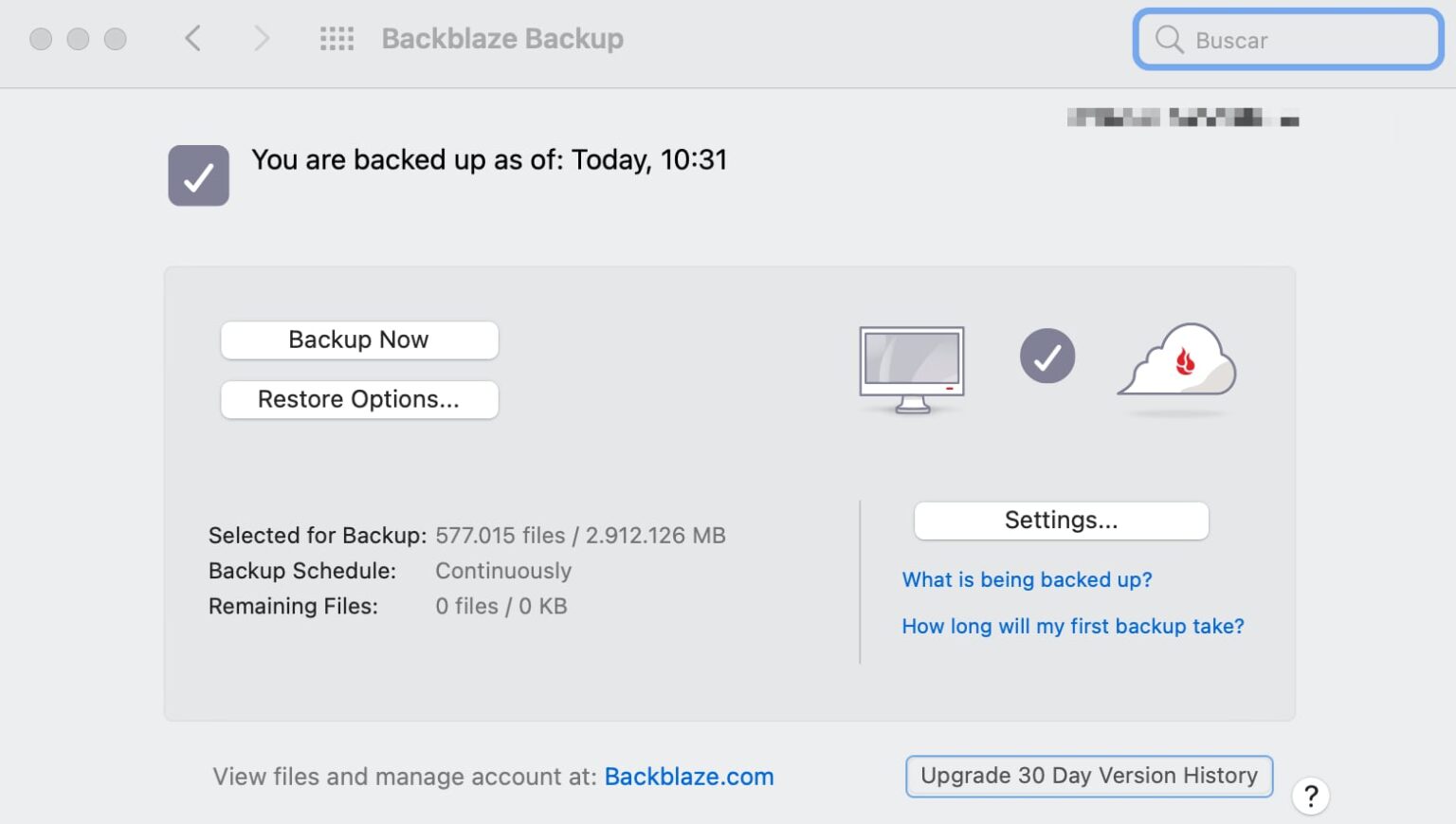Click the Backup Schedule Continuously value
1456x824 pixels.
click(503, 571)
